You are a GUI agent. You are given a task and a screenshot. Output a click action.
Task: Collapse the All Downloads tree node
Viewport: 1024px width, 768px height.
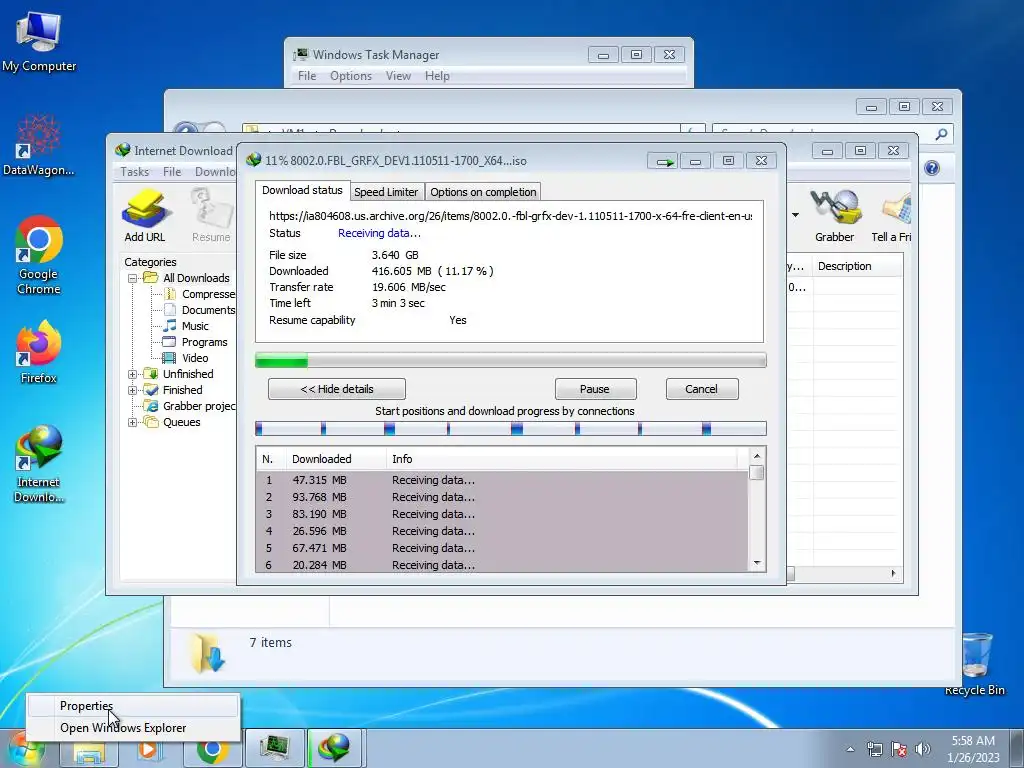(132, 278)
